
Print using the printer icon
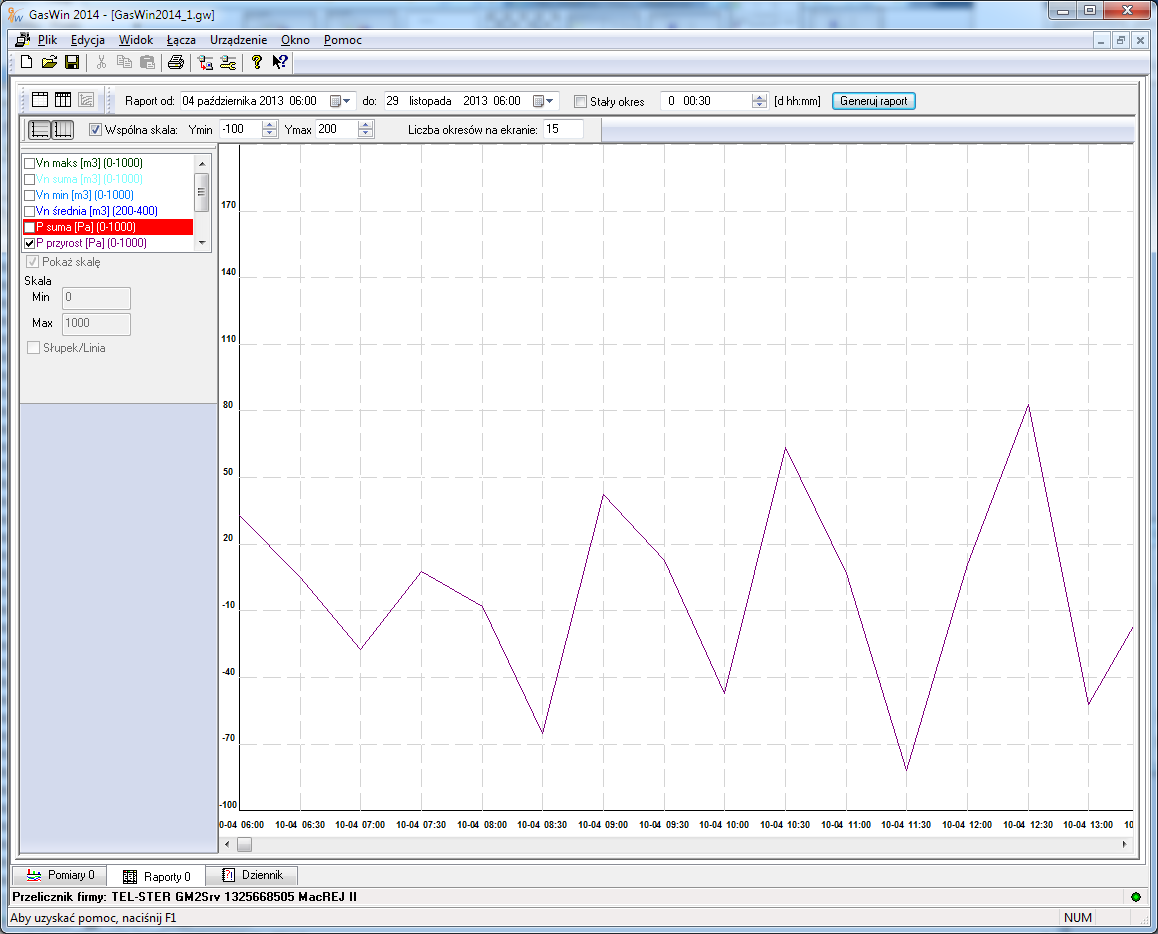tap(176, 63)
